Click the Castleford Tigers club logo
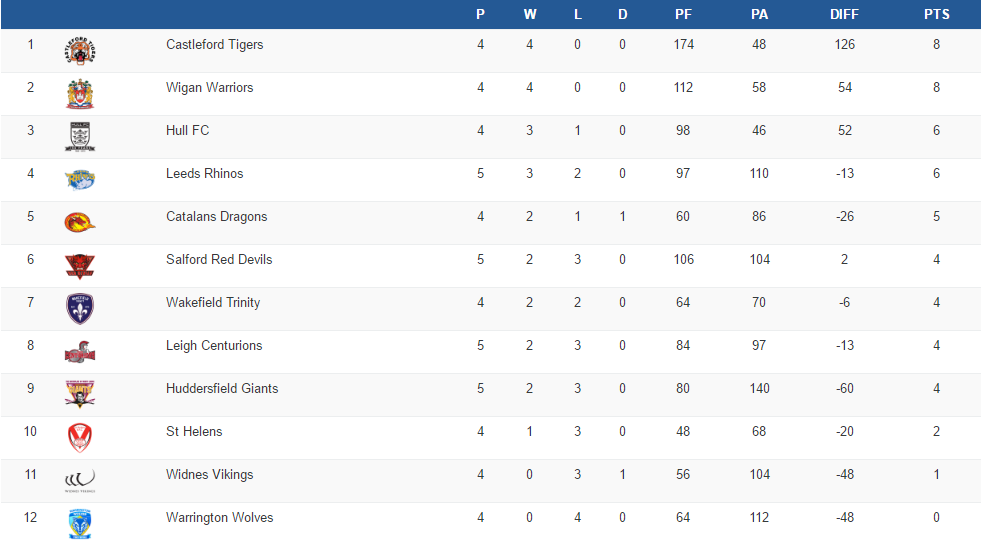Viewport: 981px width, 543px height. click(x=80, y=51)
